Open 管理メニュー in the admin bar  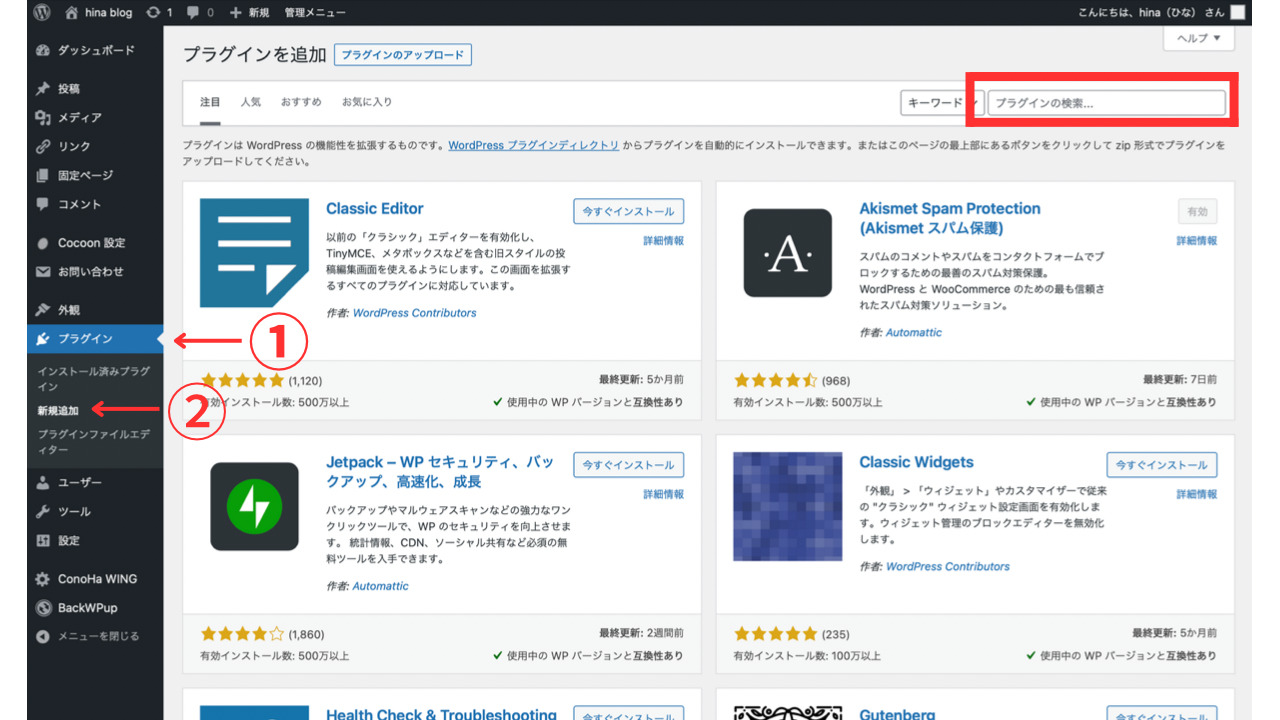315,13
